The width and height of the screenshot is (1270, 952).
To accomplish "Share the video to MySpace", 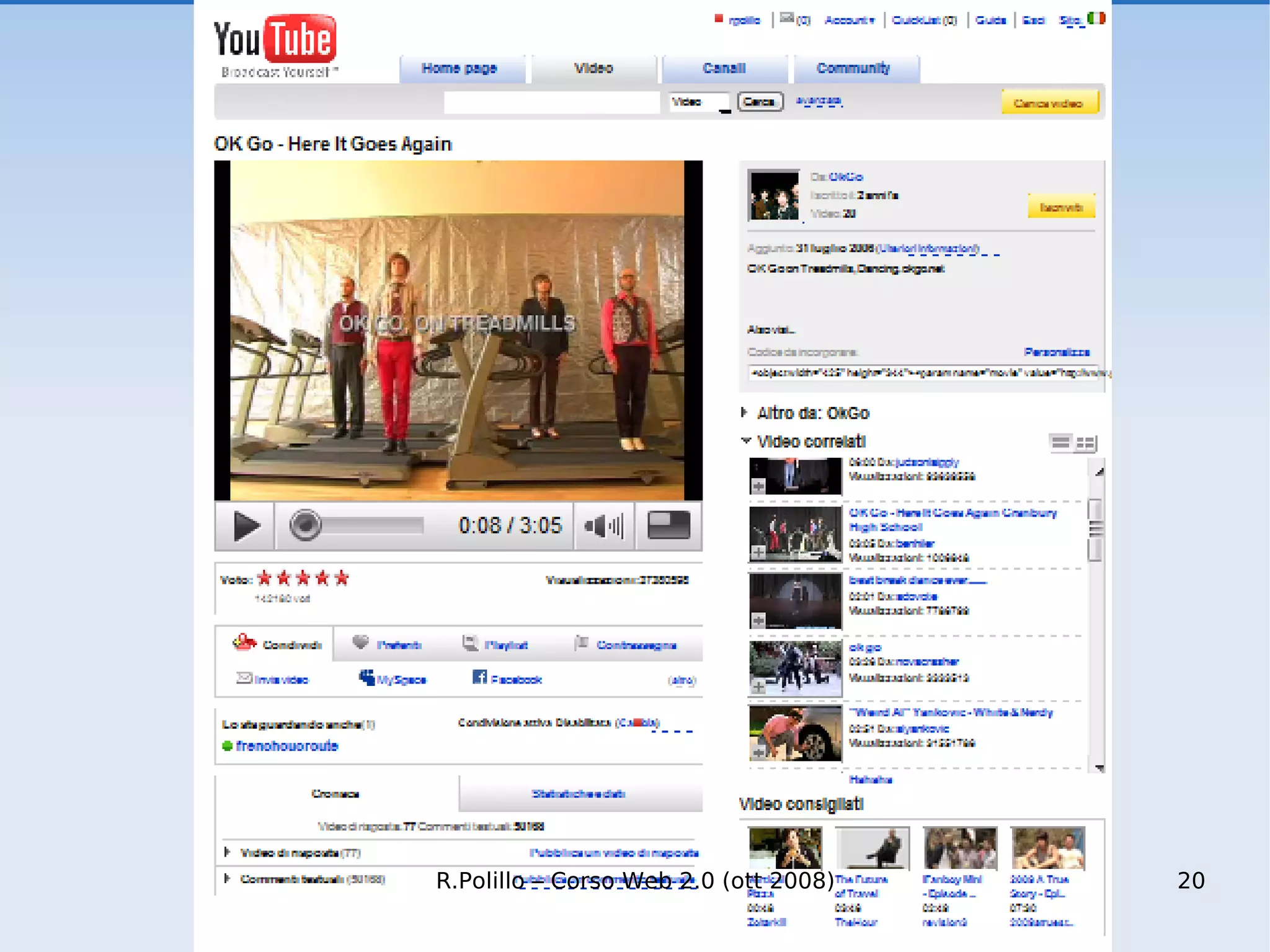I will pos(392,678).
